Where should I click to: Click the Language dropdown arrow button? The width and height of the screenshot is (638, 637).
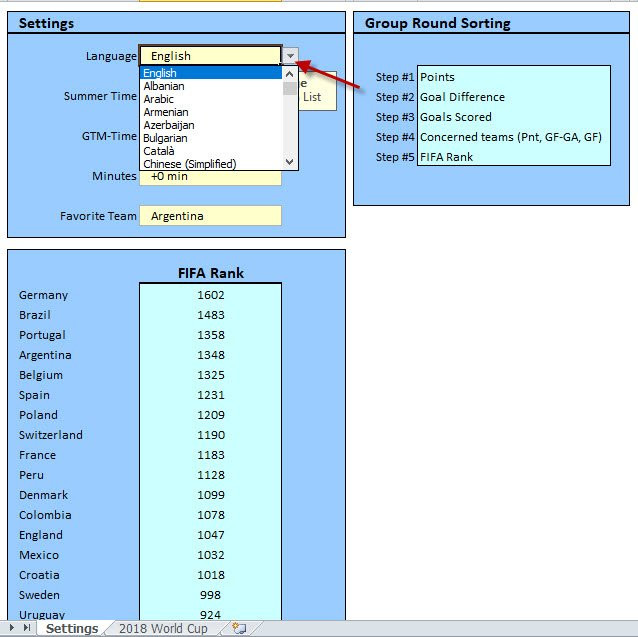[x=290, y=56]
